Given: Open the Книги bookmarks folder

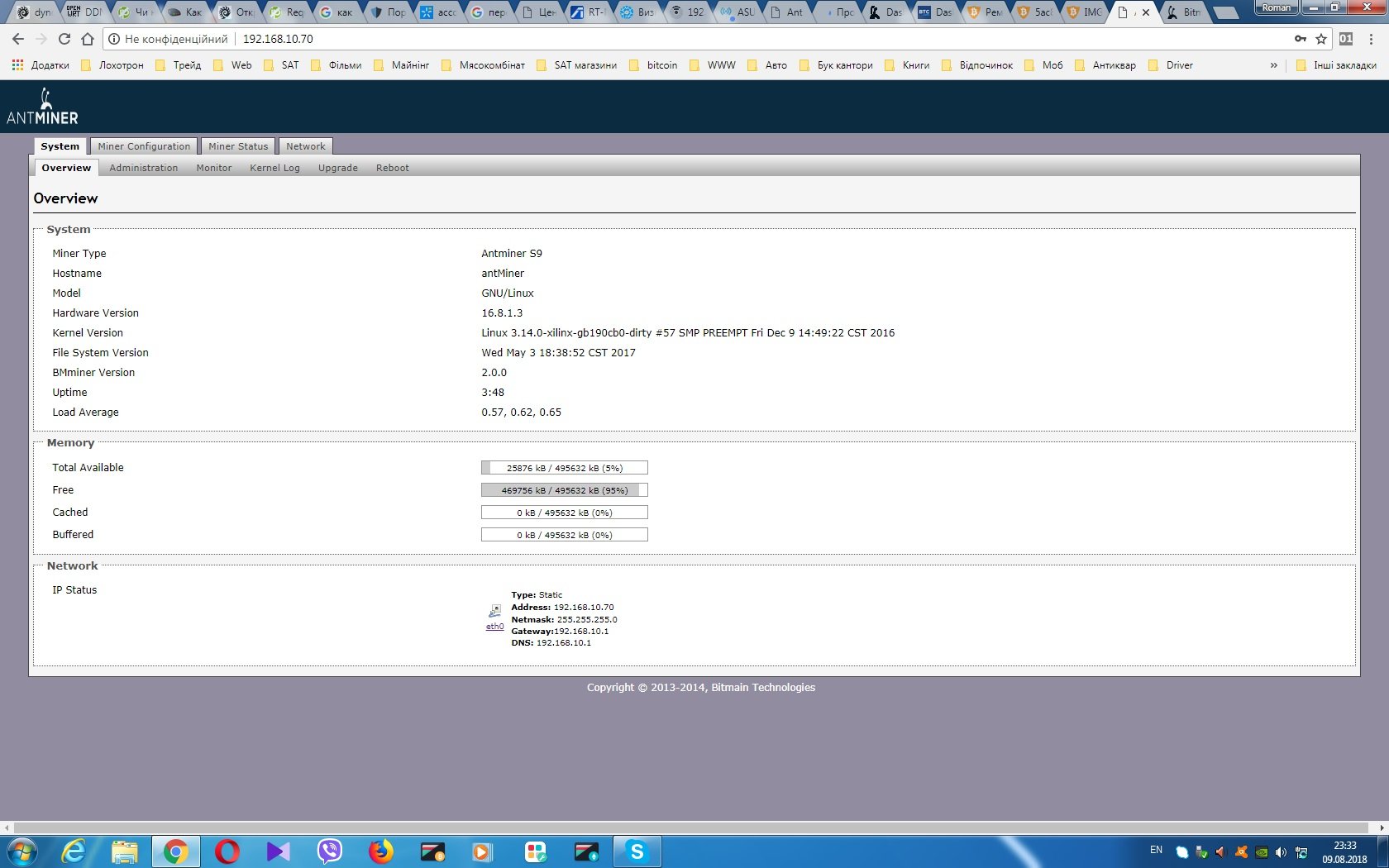Looking at the screenshot, I should (907, 65).
